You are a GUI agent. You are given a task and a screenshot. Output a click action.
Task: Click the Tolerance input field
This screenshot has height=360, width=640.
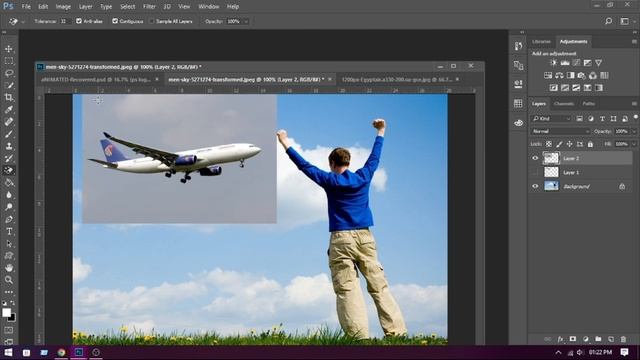(x=64, y=21)
